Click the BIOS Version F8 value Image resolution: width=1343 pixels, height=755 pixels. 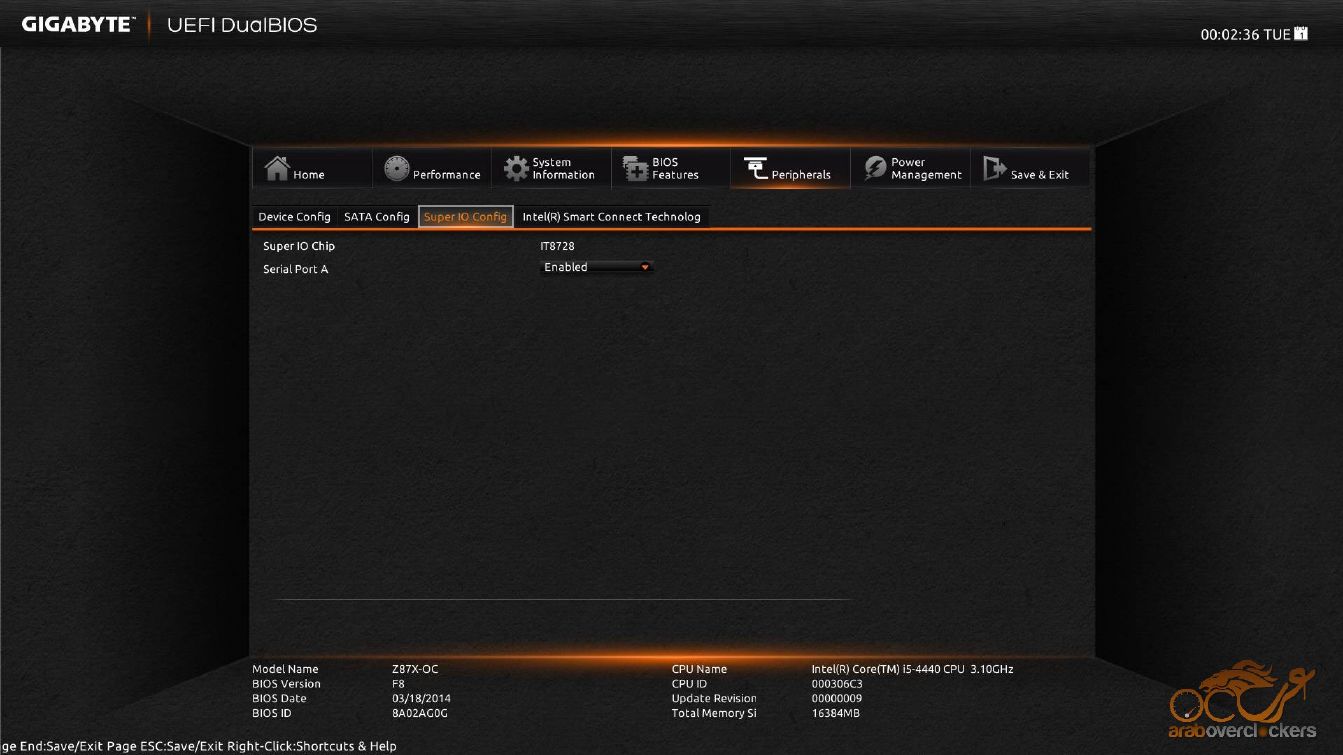(398, 684)
